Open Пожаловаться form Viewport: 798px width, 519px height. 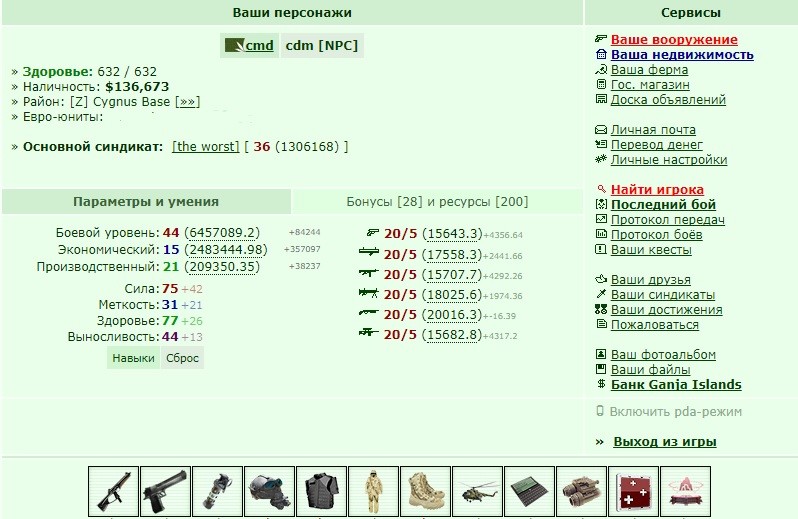[654, 325]
